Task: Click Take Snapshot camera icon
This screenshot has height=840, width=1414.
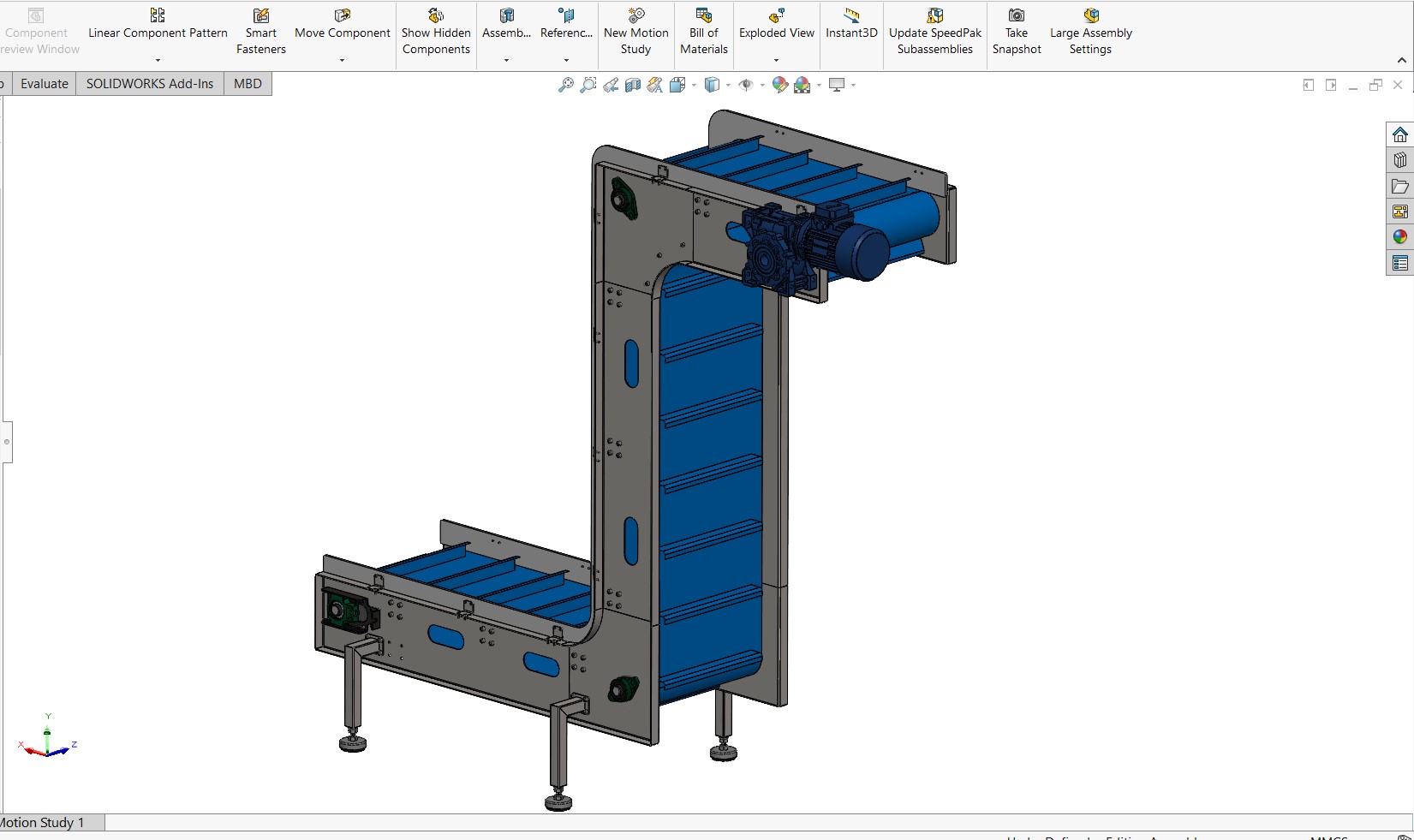Action: click(x=1017, y=15)
